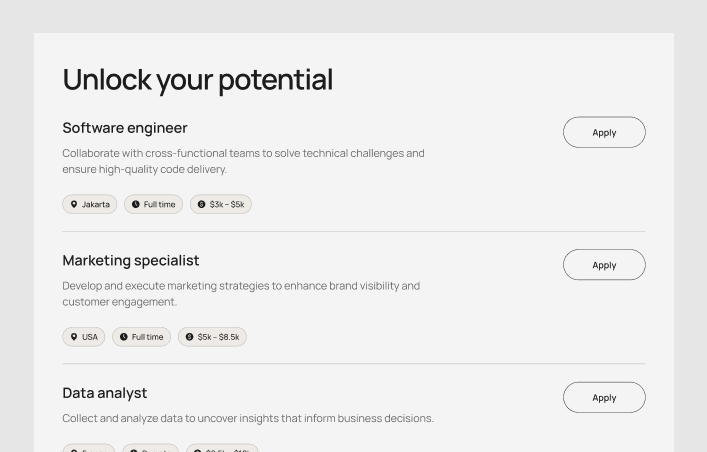Apply for the Marketing specialist position

(604, 265)
